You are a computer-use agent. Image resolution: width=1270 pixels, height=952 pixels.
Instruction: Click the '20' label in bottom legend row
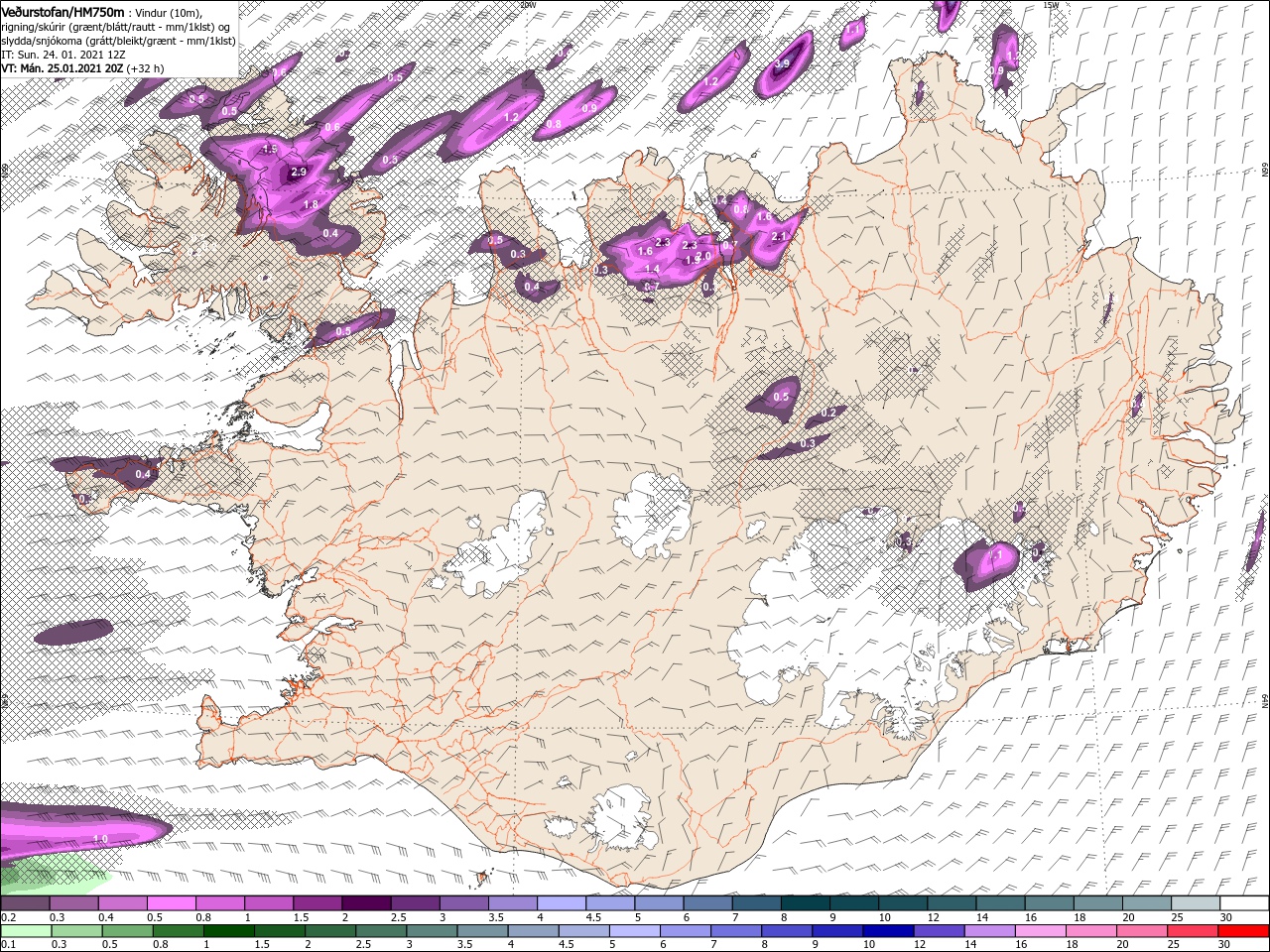pos(1122,945)
